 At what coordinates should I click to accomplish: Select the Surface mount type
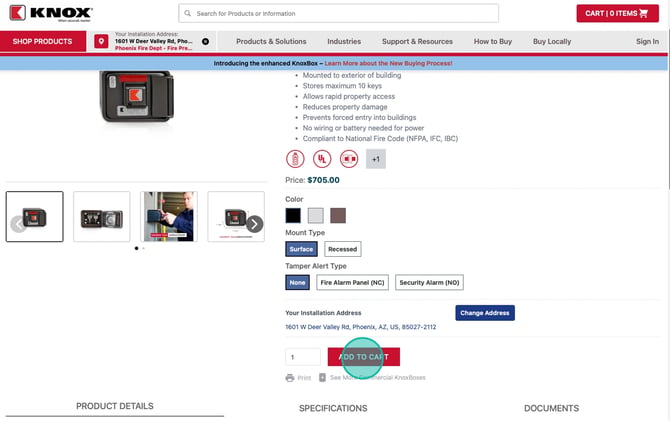click(x=301, y=249)
